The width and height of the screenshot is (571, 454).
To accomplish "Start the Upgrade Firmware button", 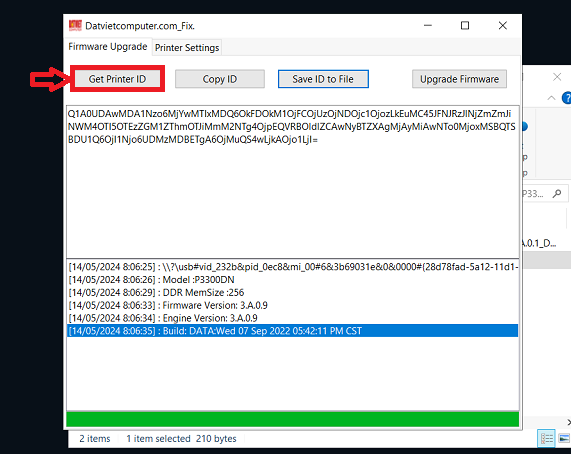I will tap(459, 79).
